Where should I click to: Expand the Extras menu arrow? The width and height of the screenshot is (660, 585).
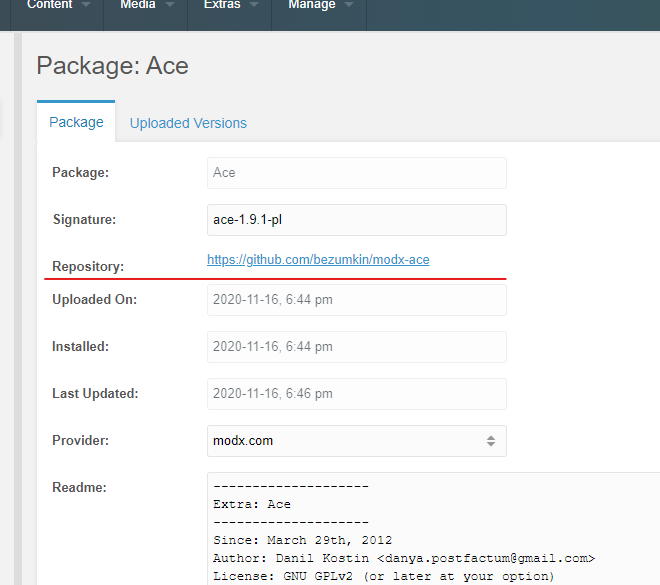pyautogui.click(x=254, y=5)
